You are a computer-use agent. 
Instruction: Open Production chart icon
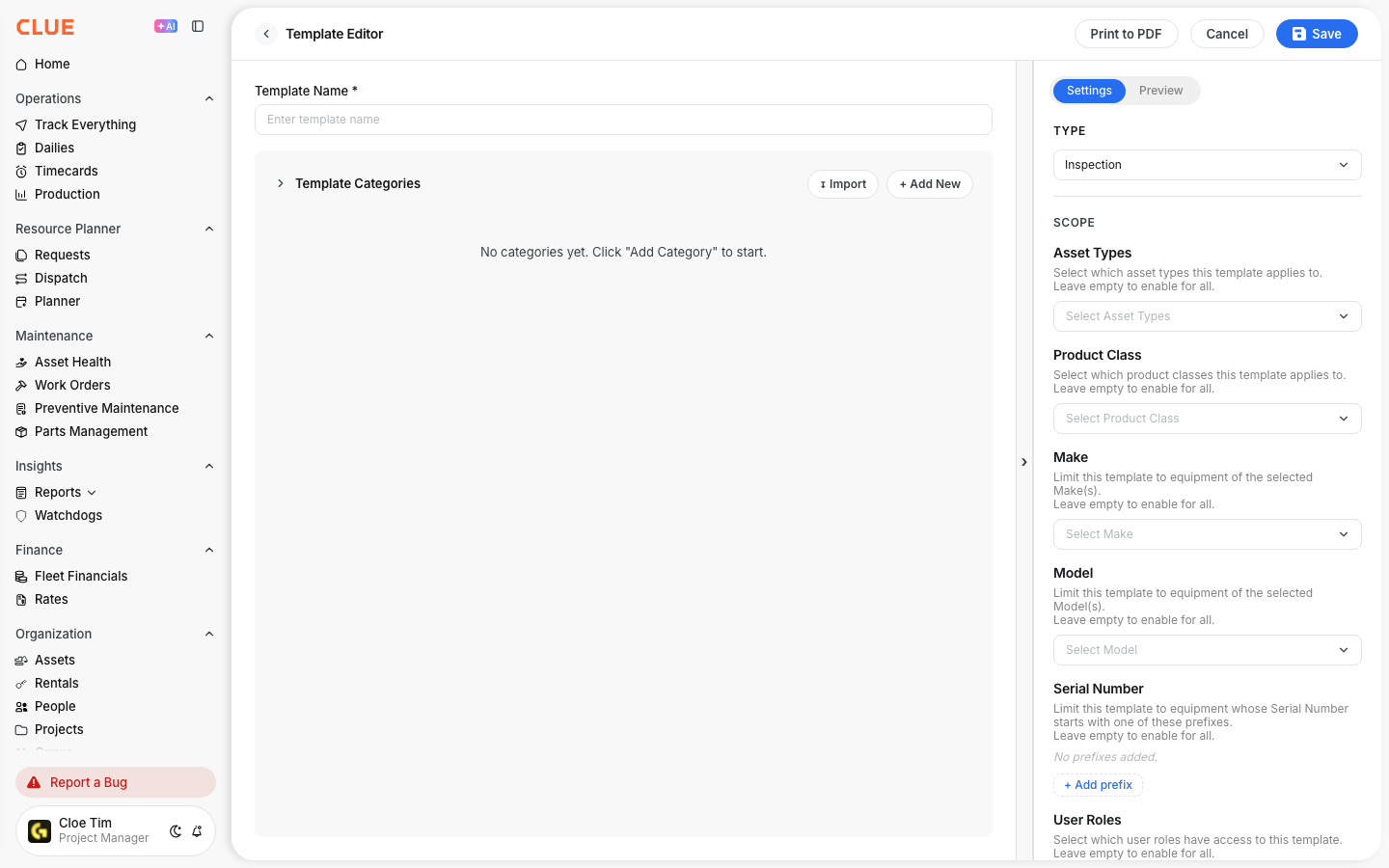[21, 195]
